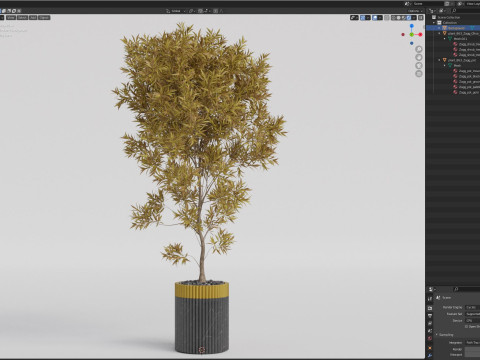
Task: Open the view layer browse icon
Action: click(x=461, y=4)
